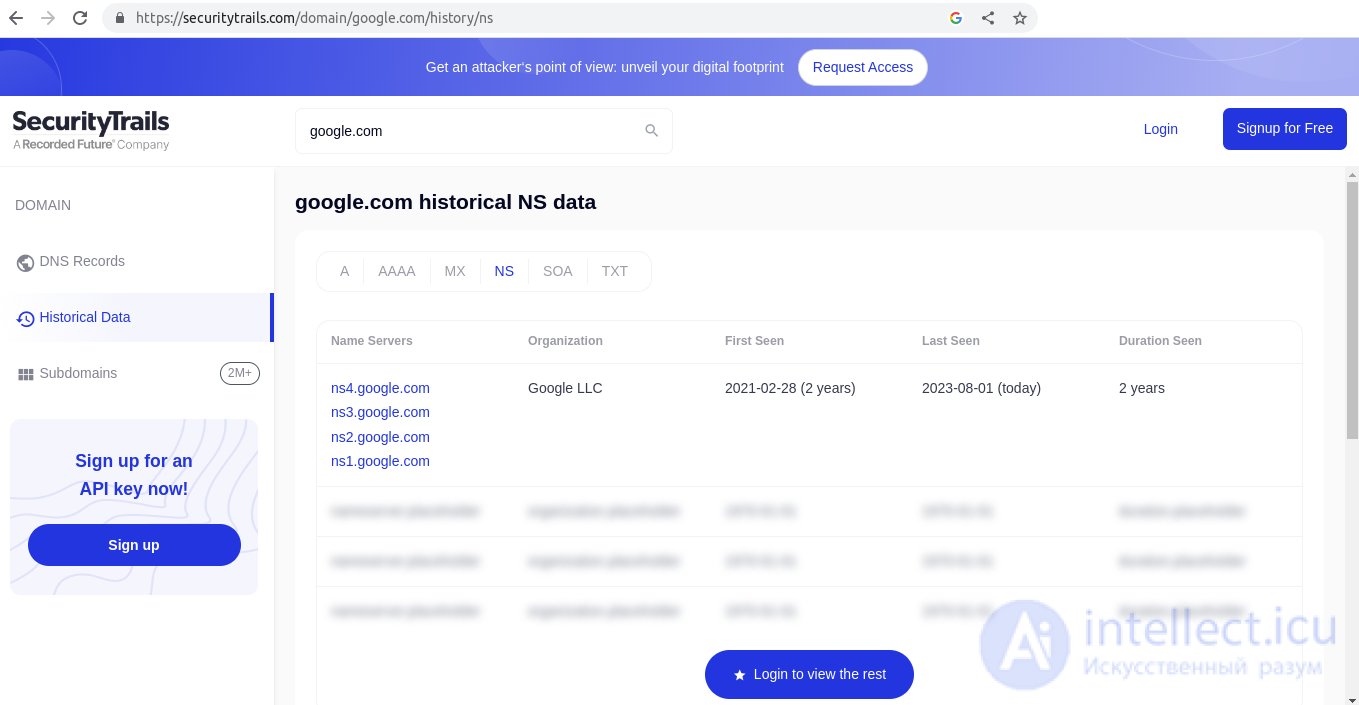Click the page vertical scrollbar thumb
This screenshot has width=1359, height=705.
coord(1352,310)
